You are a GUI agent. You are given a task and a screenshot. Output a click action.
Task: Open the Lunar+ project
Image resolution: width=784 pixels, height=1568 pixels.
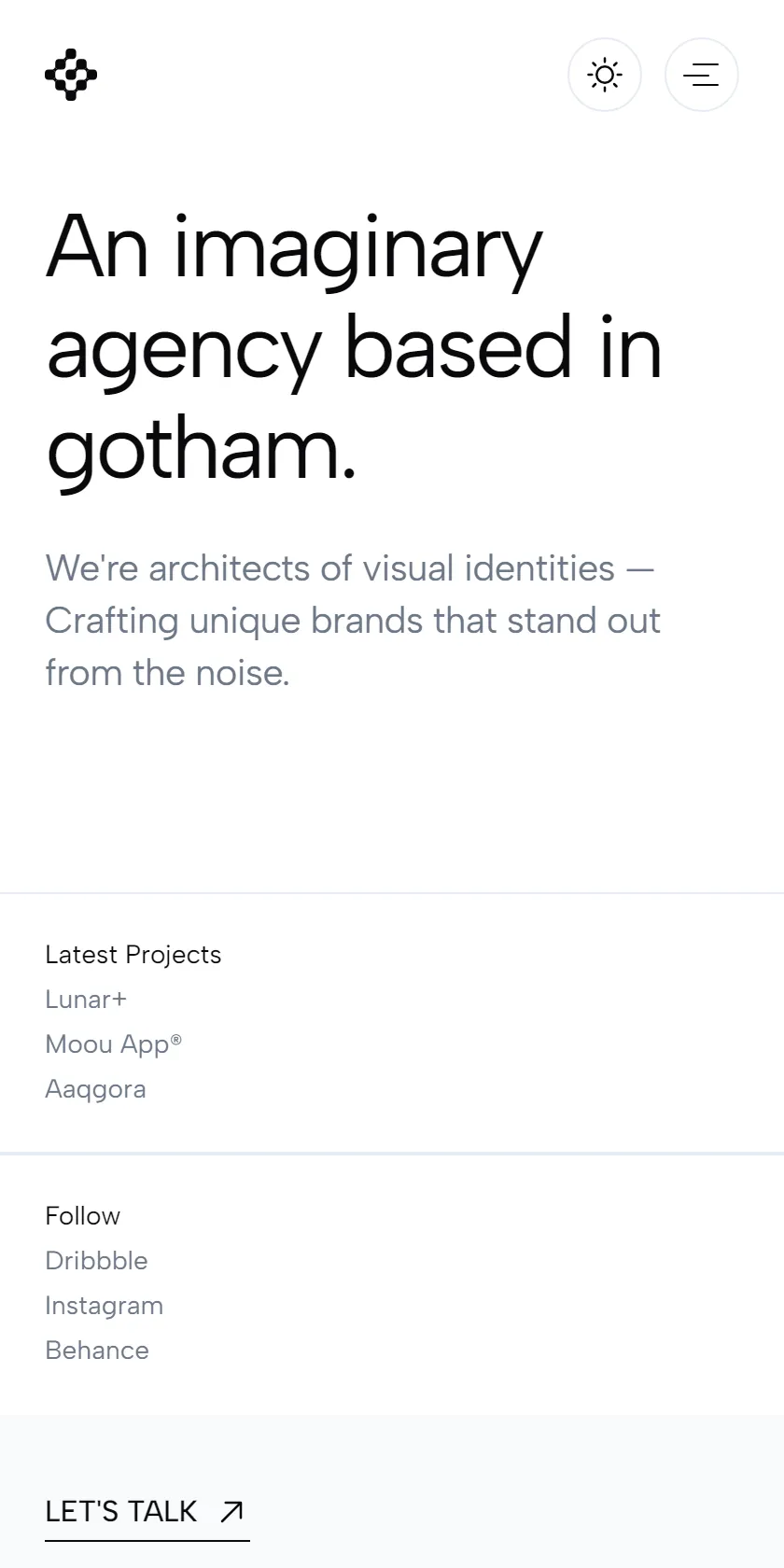pos(86,1000)
